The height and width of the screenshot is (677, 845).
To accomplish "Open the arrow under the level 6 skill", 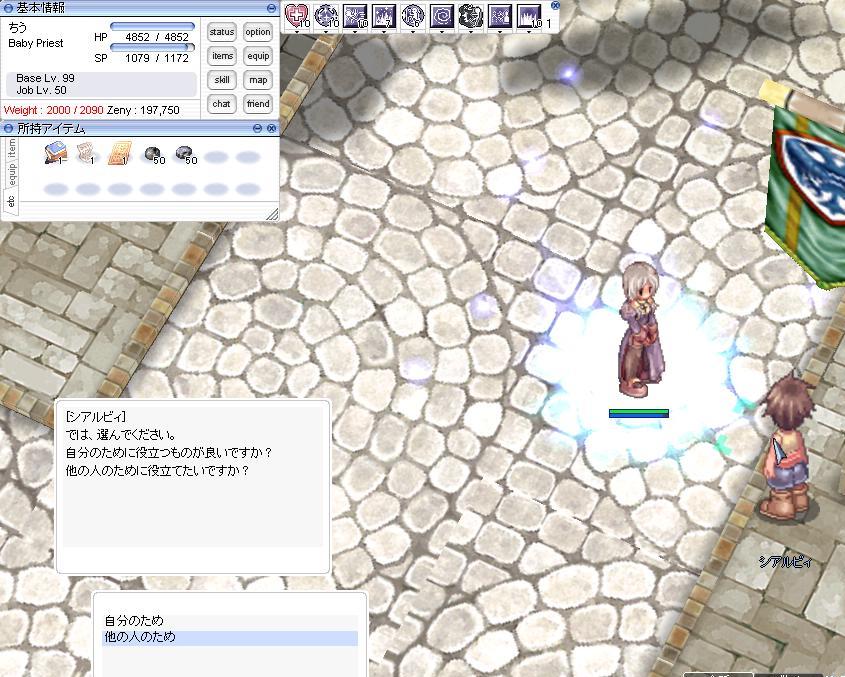I will (x=413, y=32).
